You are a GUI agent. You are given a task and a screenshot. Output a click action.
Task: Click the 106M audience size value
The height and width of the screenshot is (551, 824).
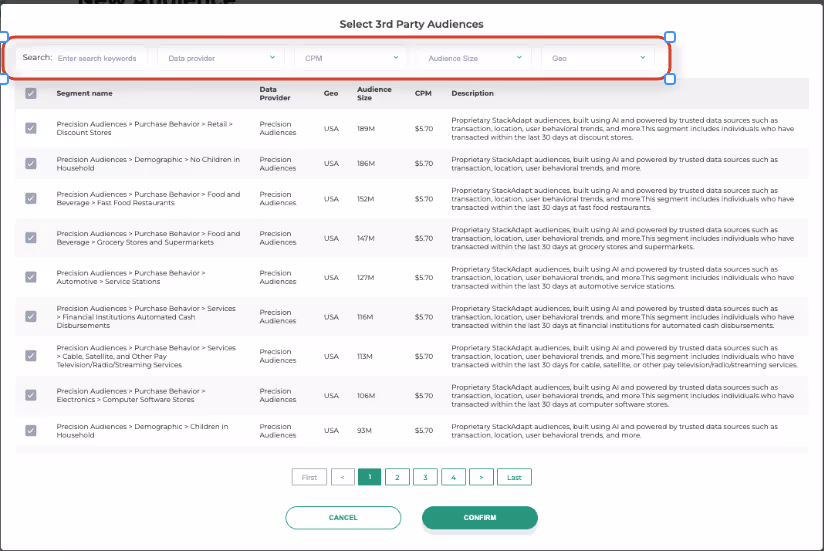pyautogui.click(x=366, y=396)
